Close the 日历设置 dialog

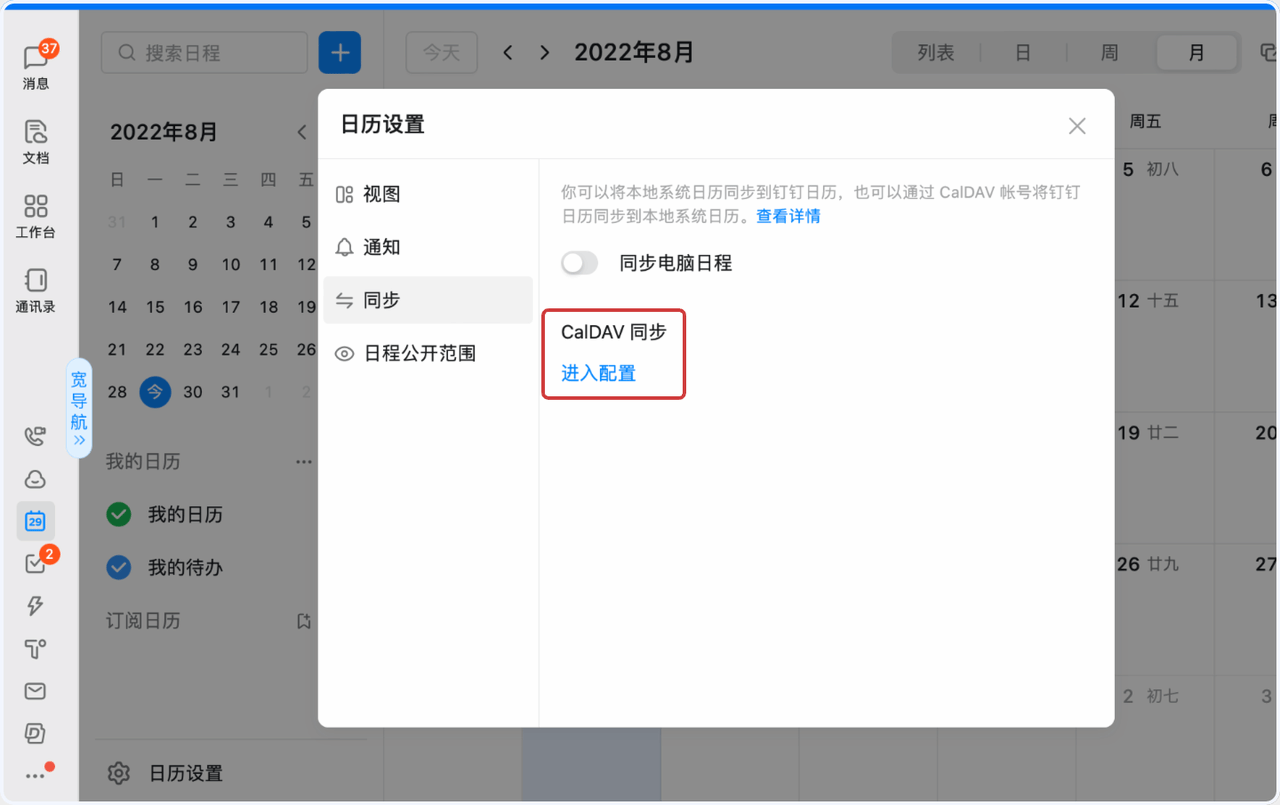pos(1077,126)
